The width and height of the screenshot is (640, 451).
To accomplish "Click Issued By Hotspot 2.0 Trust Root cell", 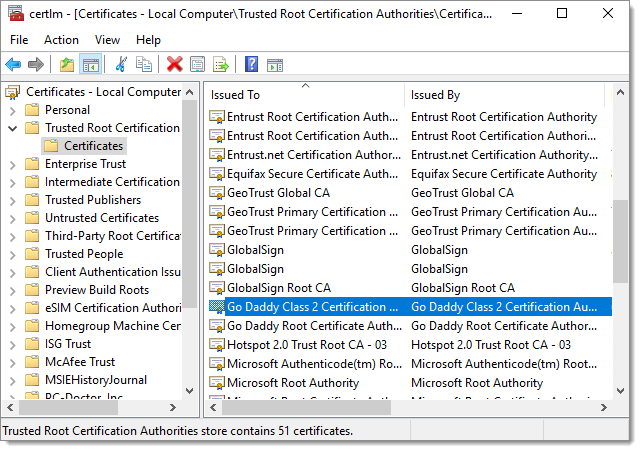I will (x=491, y=345).
